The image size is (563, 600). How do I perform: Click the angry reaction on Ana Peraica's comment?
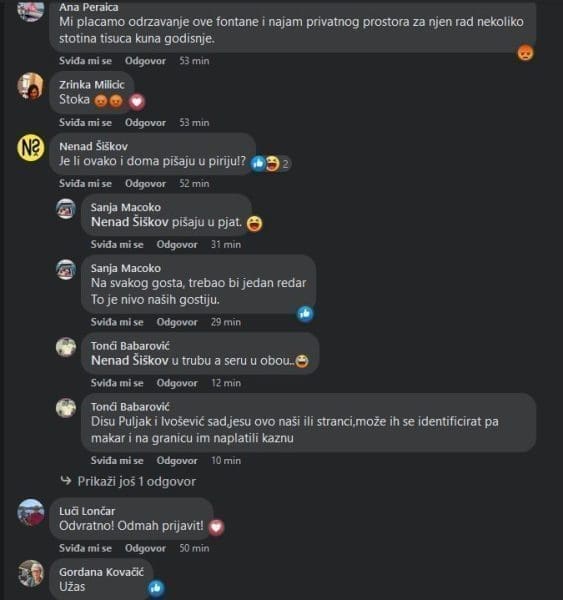[525, 52]
